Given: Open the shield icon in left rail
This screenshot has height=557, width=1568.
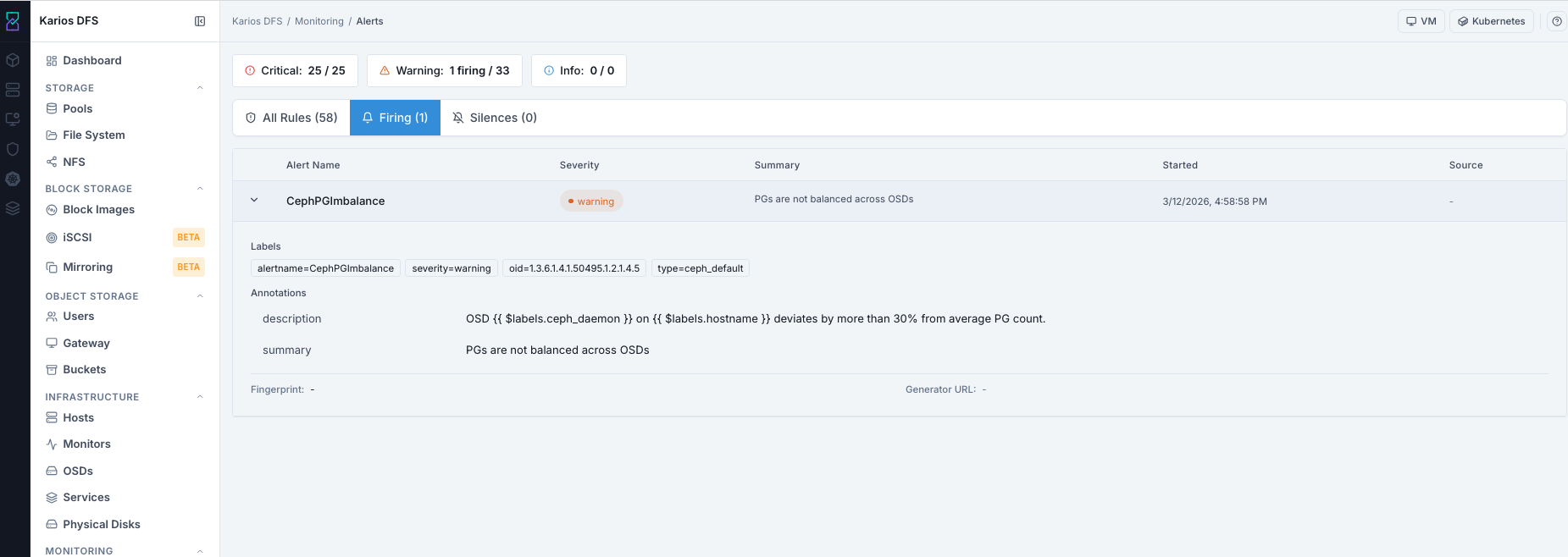Looking at the screenshot, I should (x=13, y=149).
